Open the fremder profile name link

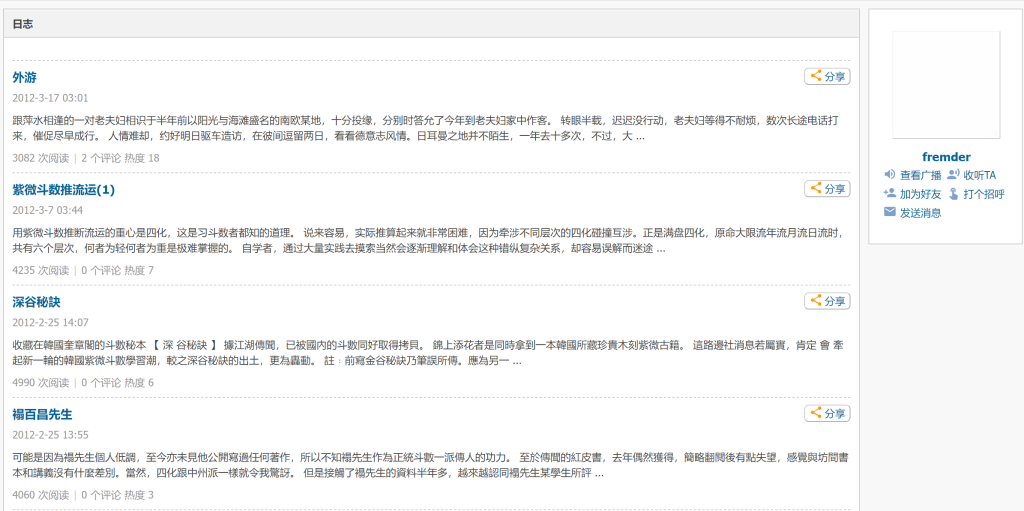[x=946, y=157]
